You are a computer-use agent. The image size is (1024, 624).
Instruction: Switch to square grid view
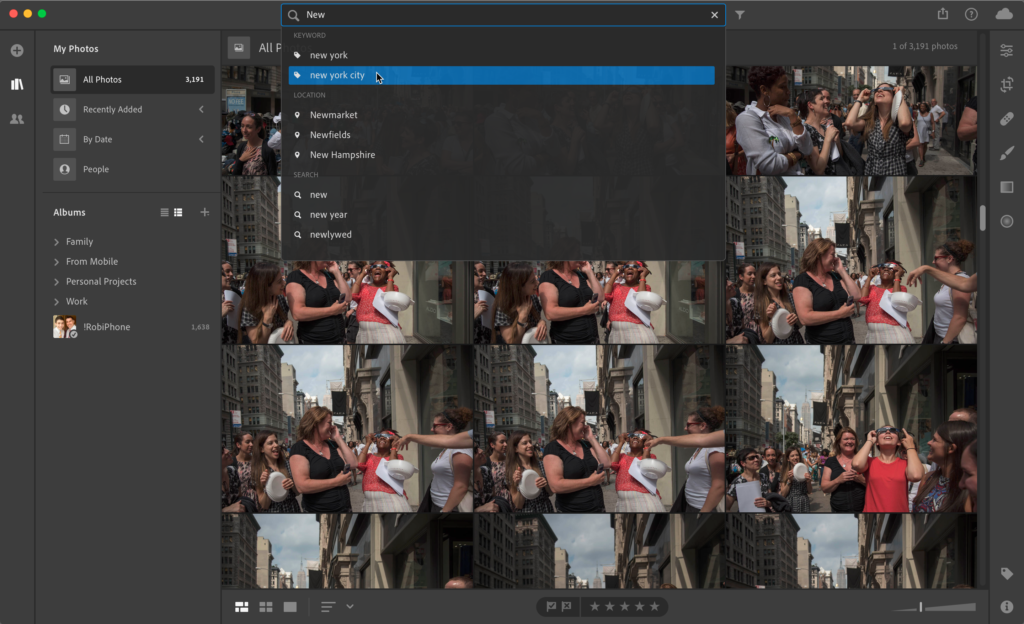(266, 607)
